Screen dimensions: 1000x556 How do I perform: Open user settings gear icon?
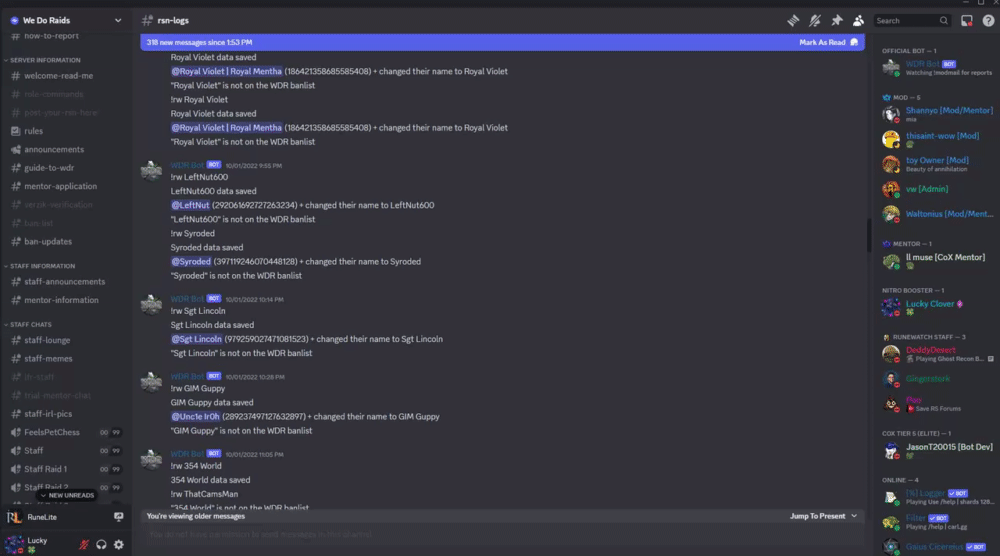coord(119,544)
